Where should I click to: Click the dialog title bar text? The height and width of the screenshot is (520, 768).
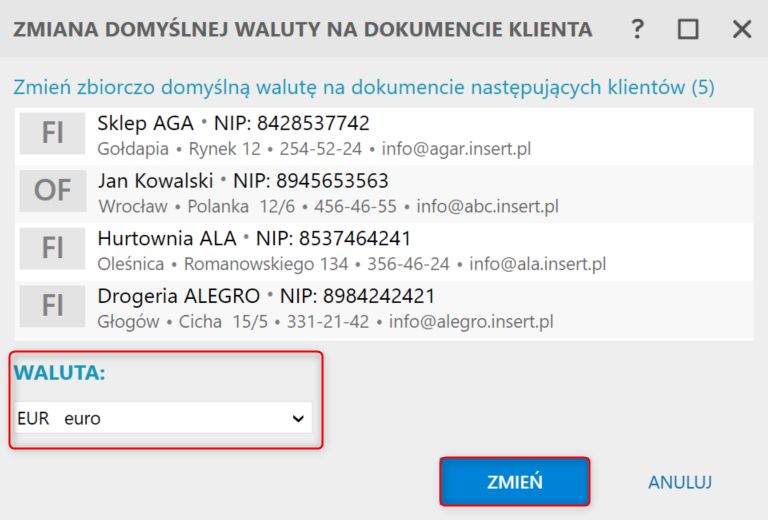[x=302, y=30]
